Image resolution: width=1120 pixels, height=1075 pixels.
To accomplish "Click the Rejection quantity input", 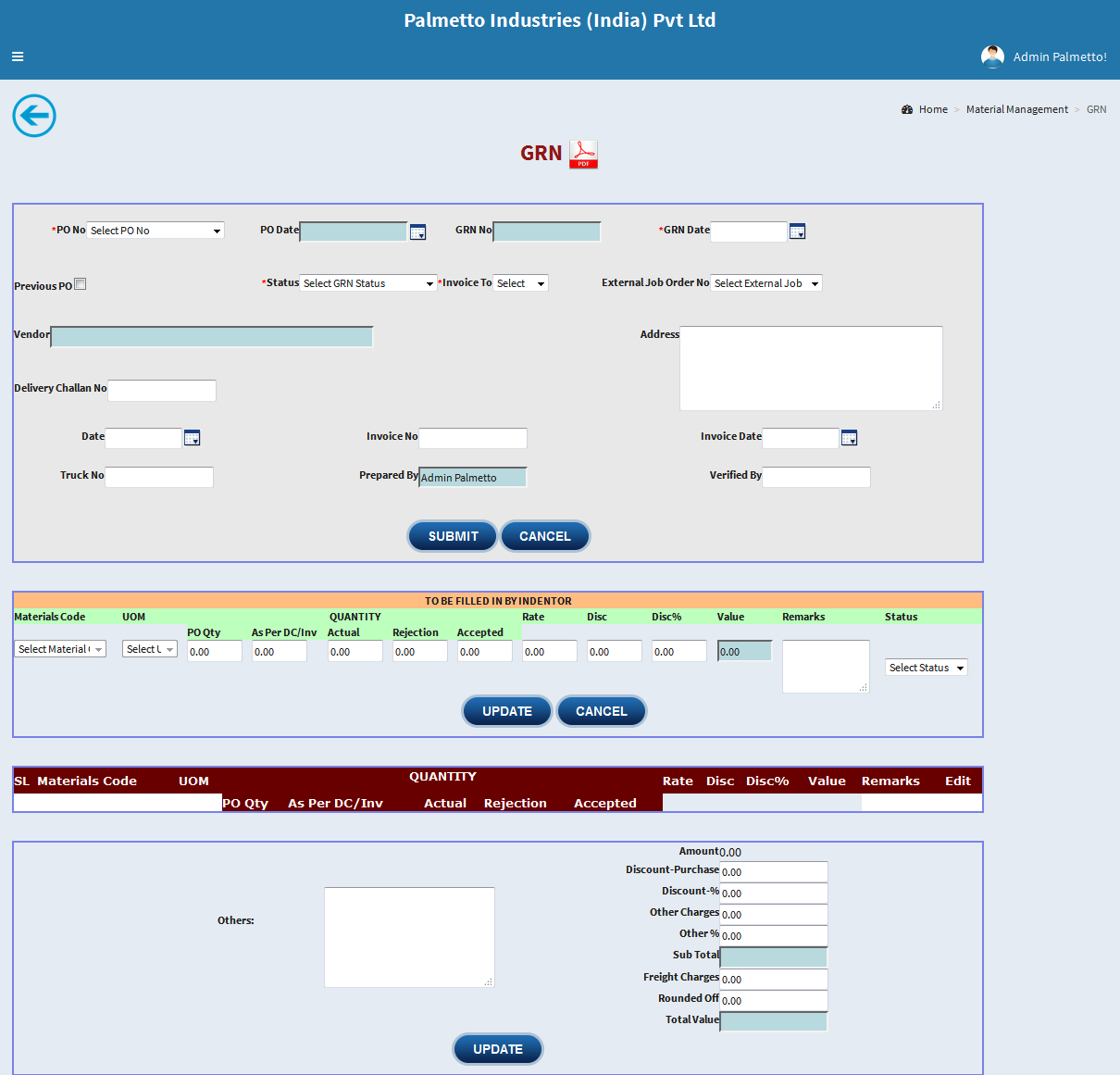I will pyautogui.click(x=420, y=651).
